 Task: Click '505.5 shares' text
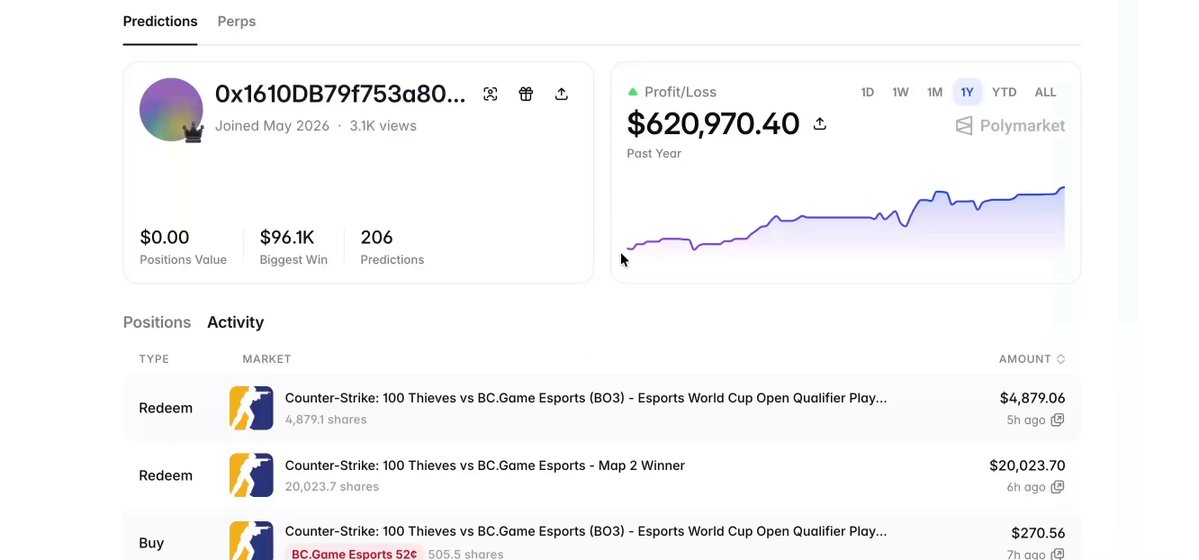(x=466, y=554)
